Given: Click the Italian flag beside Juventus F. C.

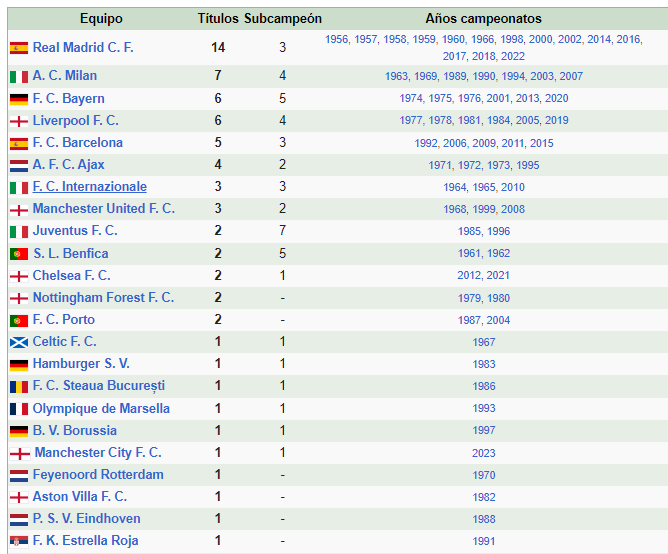Looking at the screenshot, I should (x=19, y=232).
